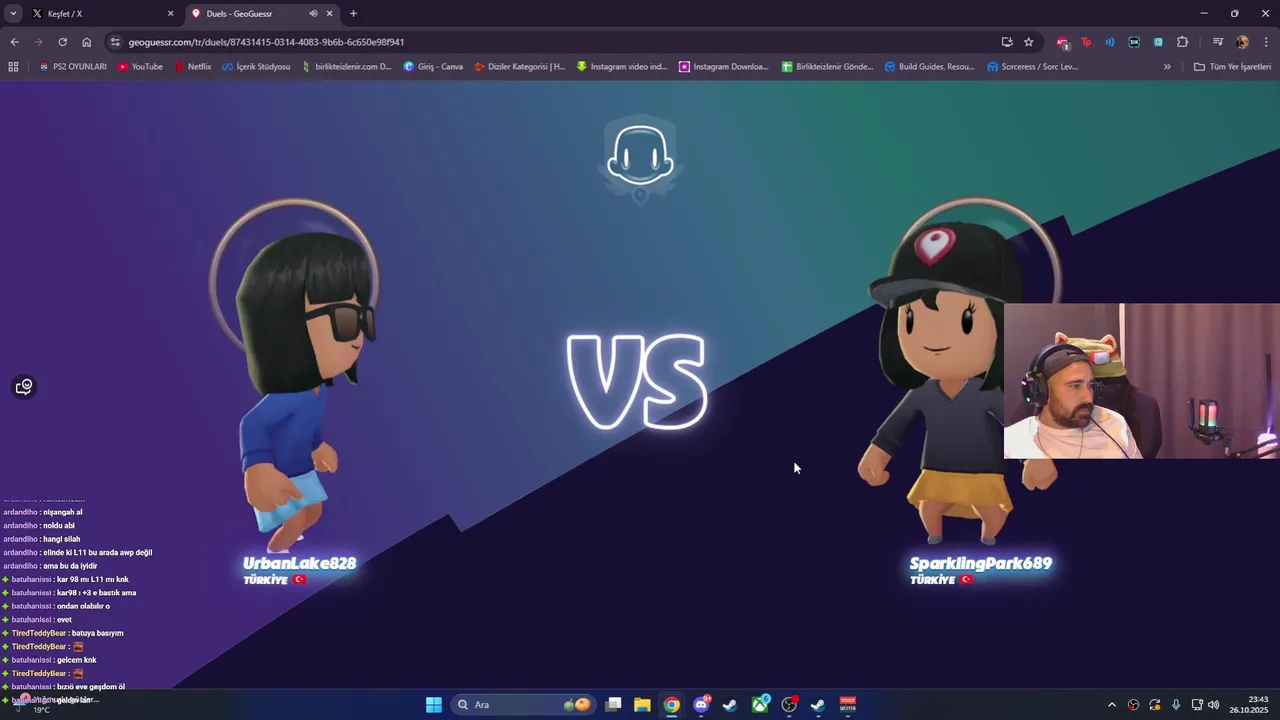Bookmark this page with the star

click(x=1028, y=42)
